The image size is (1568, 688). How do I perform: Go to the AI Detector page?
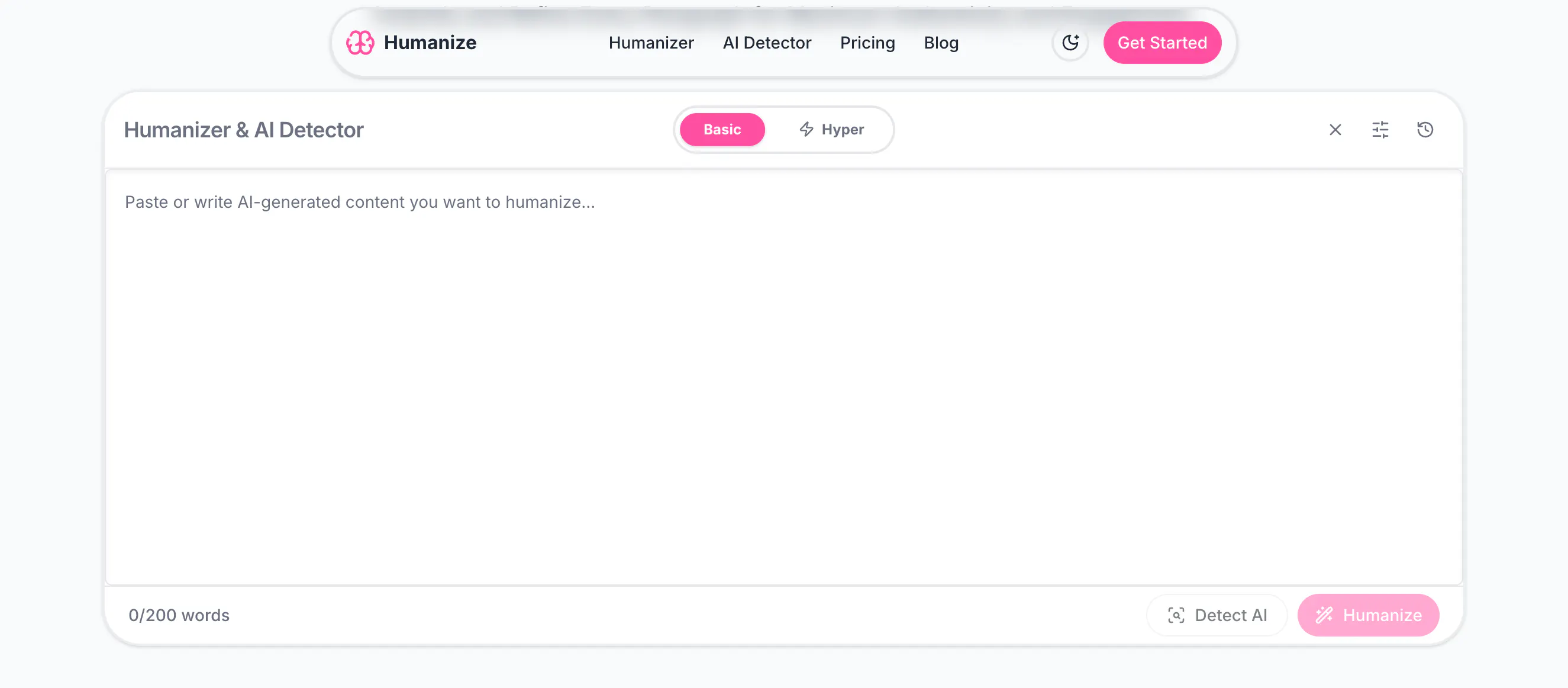[766, 43]
